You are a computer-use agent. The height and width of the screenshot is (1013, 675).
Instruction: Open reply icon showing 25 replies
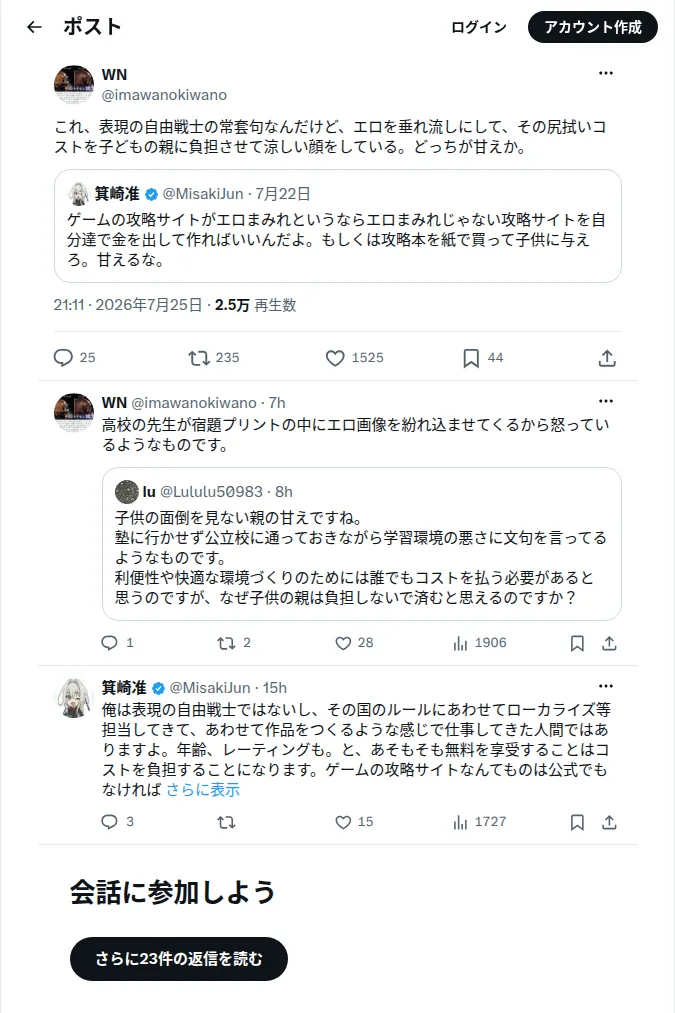tap(63, 357)
